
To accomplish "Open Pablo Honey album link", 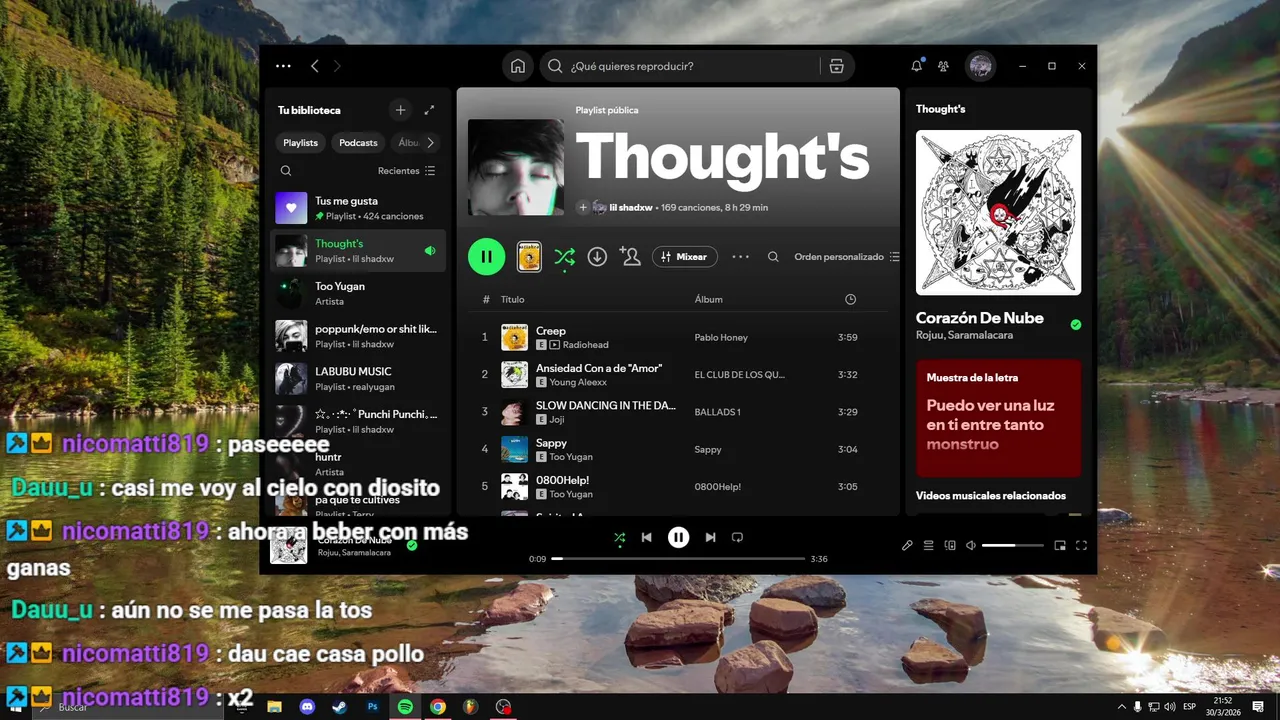I will 721,338.
